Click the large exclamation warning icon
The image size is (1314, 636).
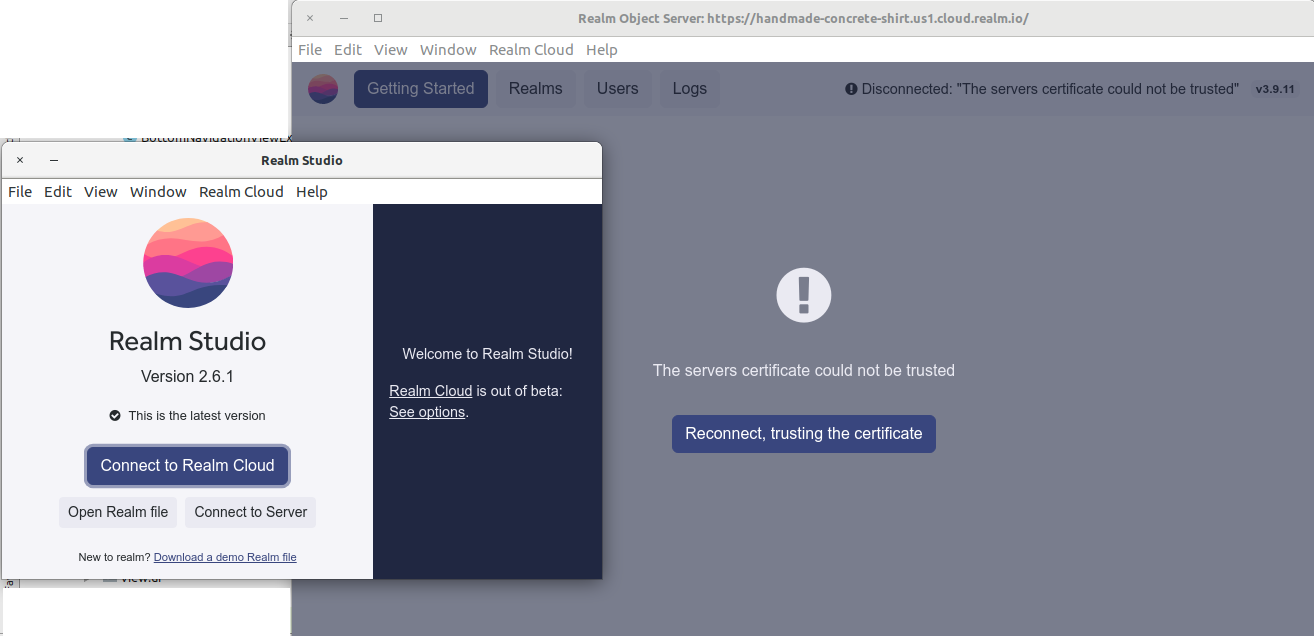click(804, 295)
